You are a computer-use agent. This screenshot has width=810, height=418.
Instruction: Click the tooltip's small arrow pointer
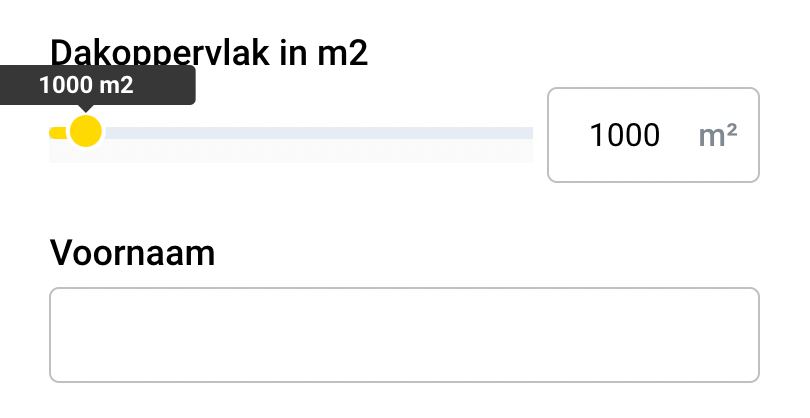86,108
